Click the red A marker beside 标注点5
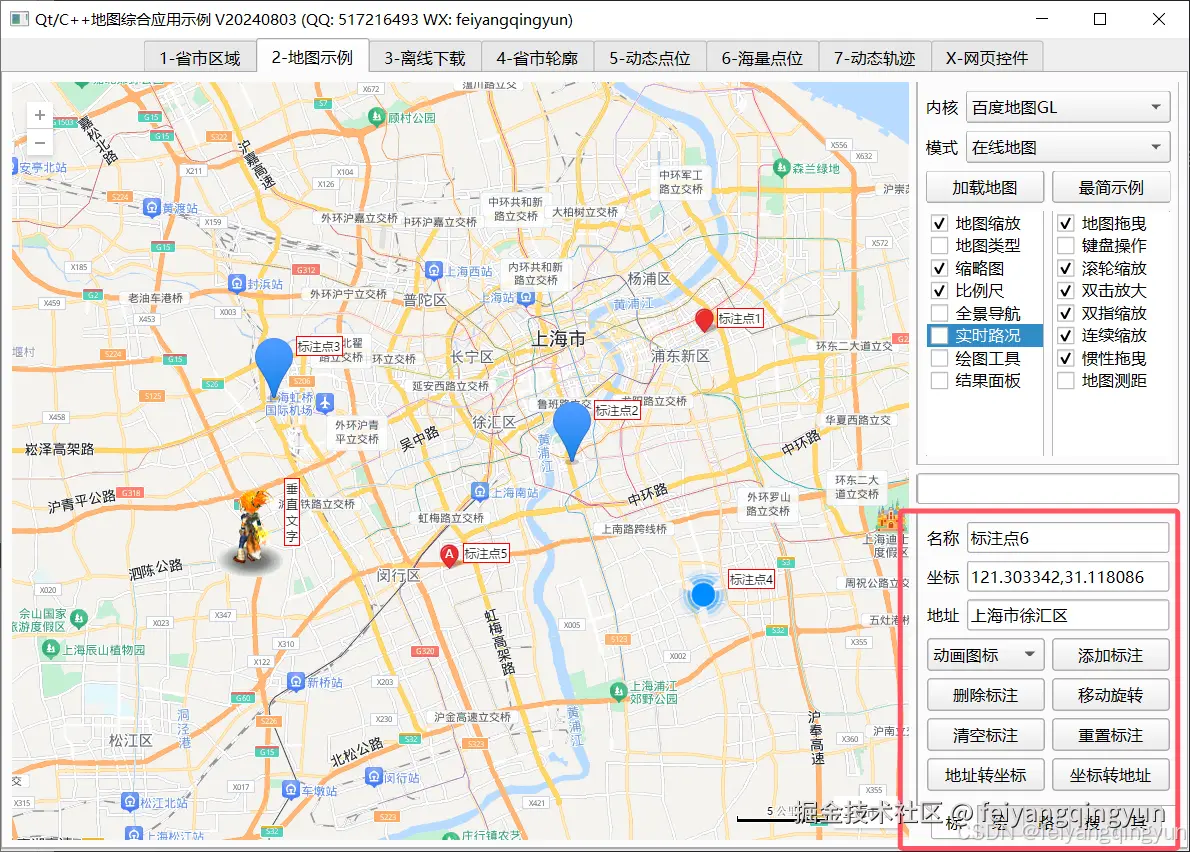 pyautogui.click(x=449, y=556)
